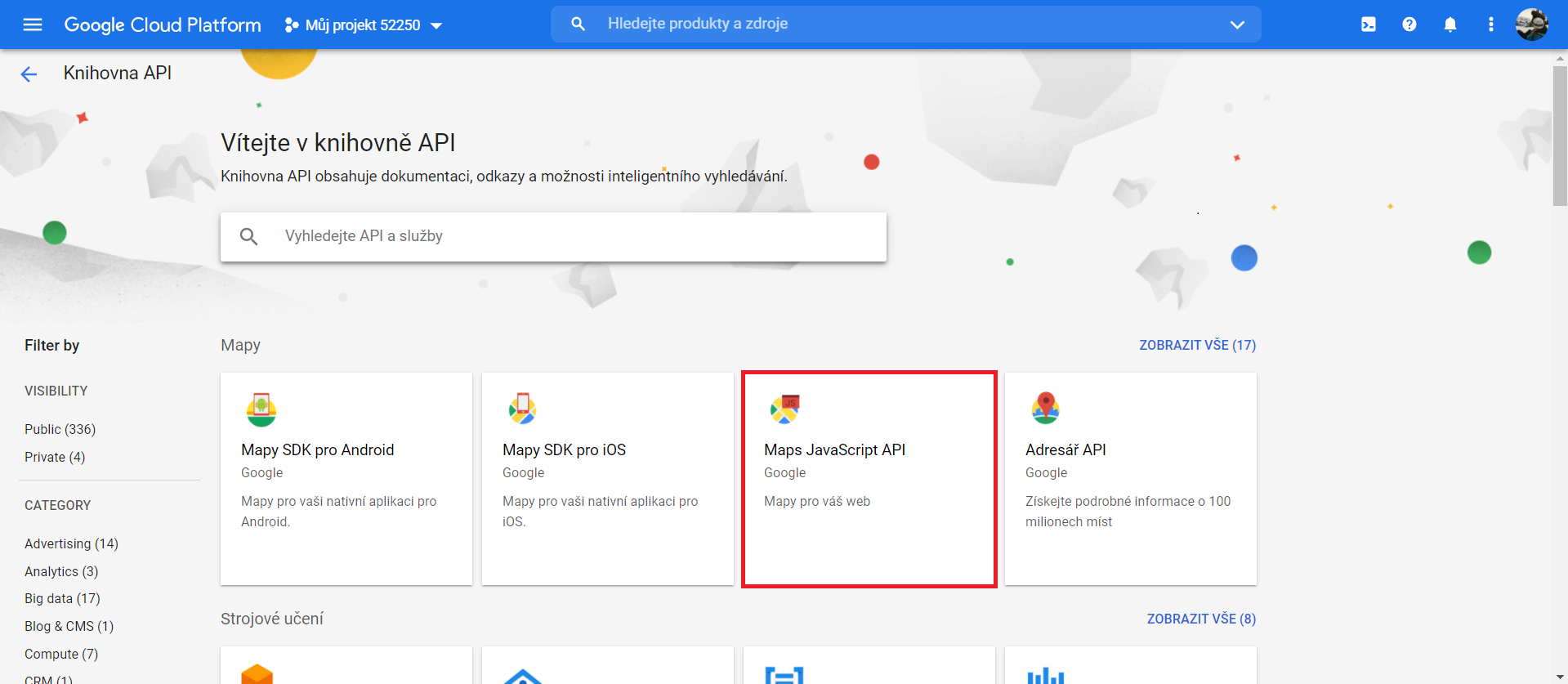
Task: Open the Mapy SDK pro Android card
Action: coord(346,478)
